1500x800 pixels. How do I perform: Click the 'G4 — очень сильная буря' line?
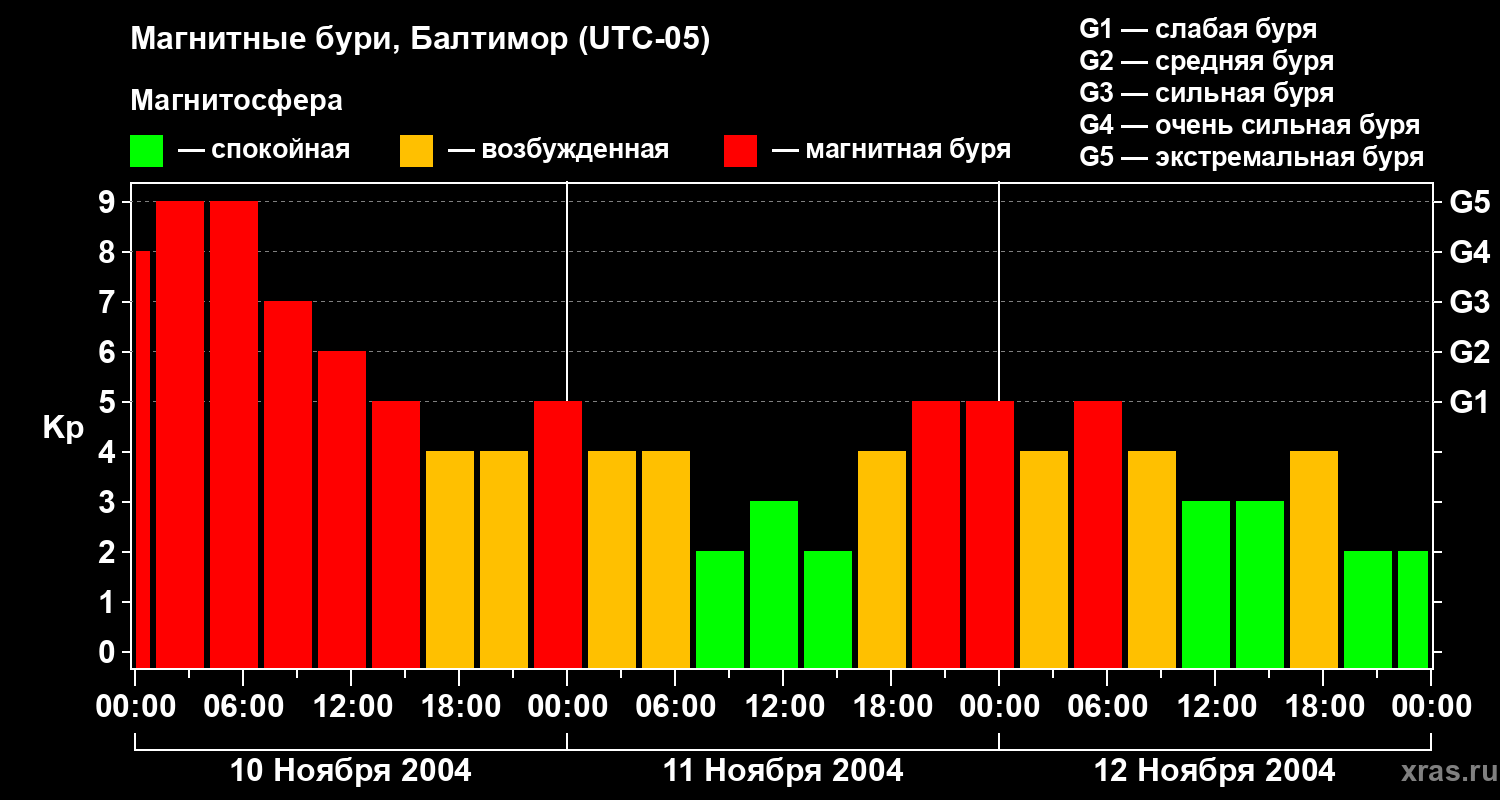pos(1250,125)
